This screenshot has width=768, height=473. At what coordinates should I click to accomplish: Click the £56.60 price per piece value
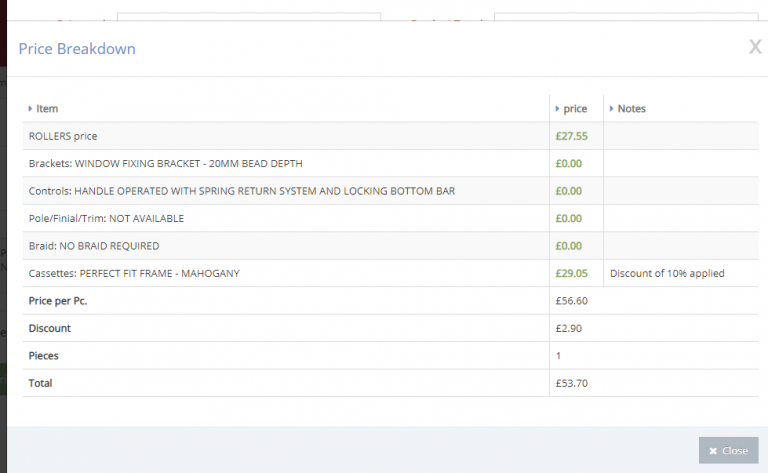(572, 300)
